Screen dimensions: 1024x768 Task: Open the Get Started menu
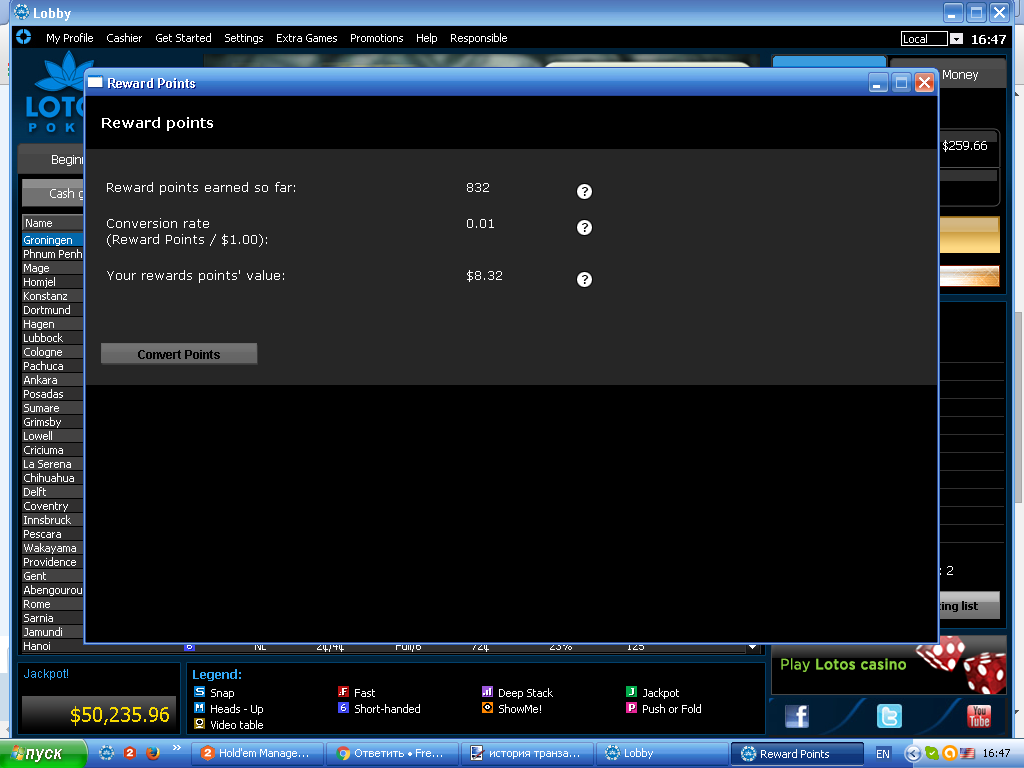(184, 38)
